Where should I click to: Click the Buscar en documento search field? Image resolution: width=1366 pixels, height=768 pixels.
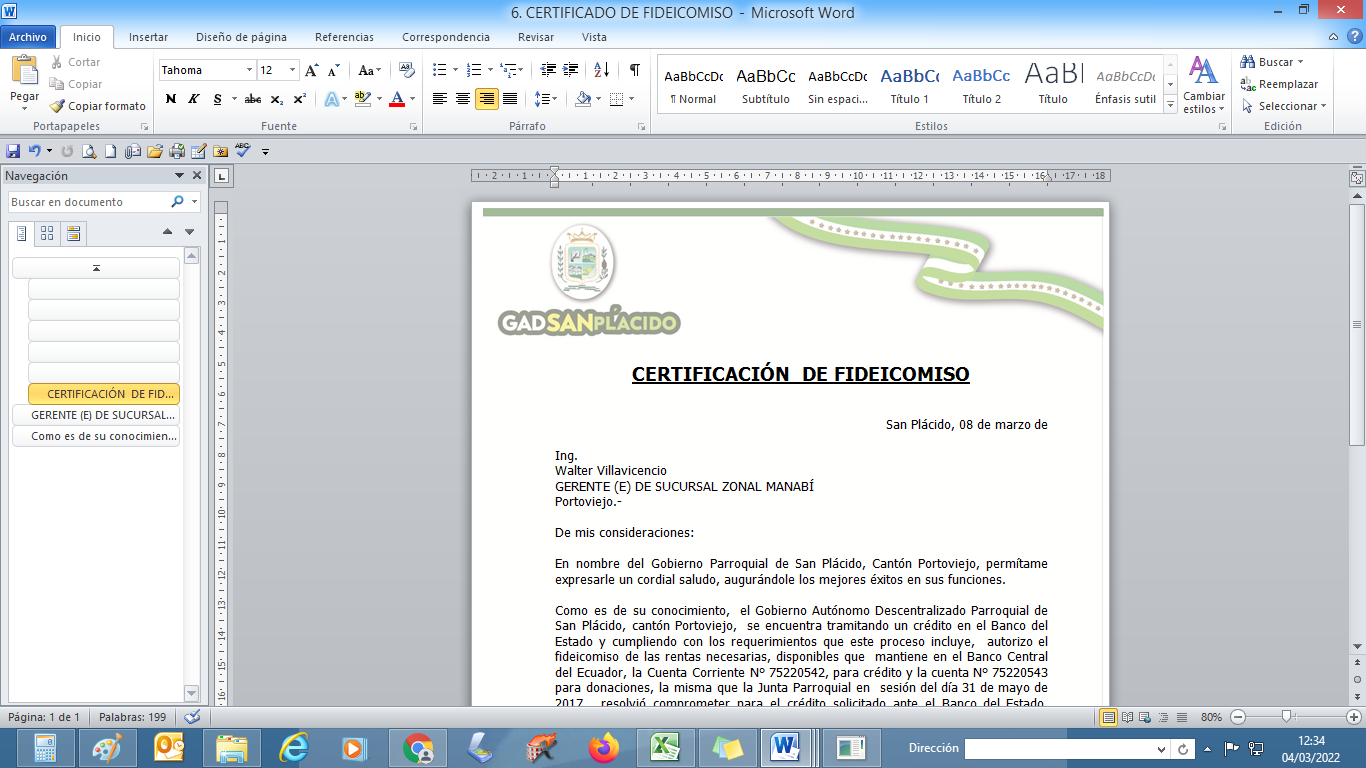point(88,202)
